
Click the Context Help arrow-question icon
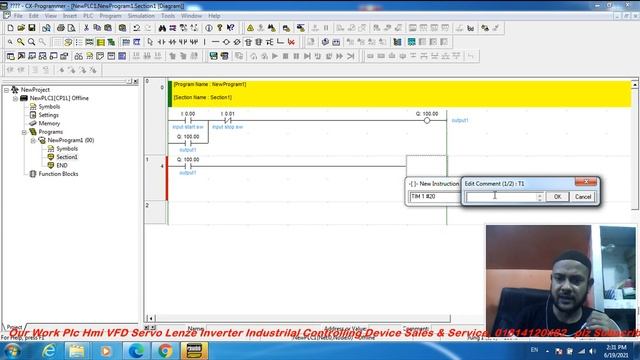[x=231, y=28]
